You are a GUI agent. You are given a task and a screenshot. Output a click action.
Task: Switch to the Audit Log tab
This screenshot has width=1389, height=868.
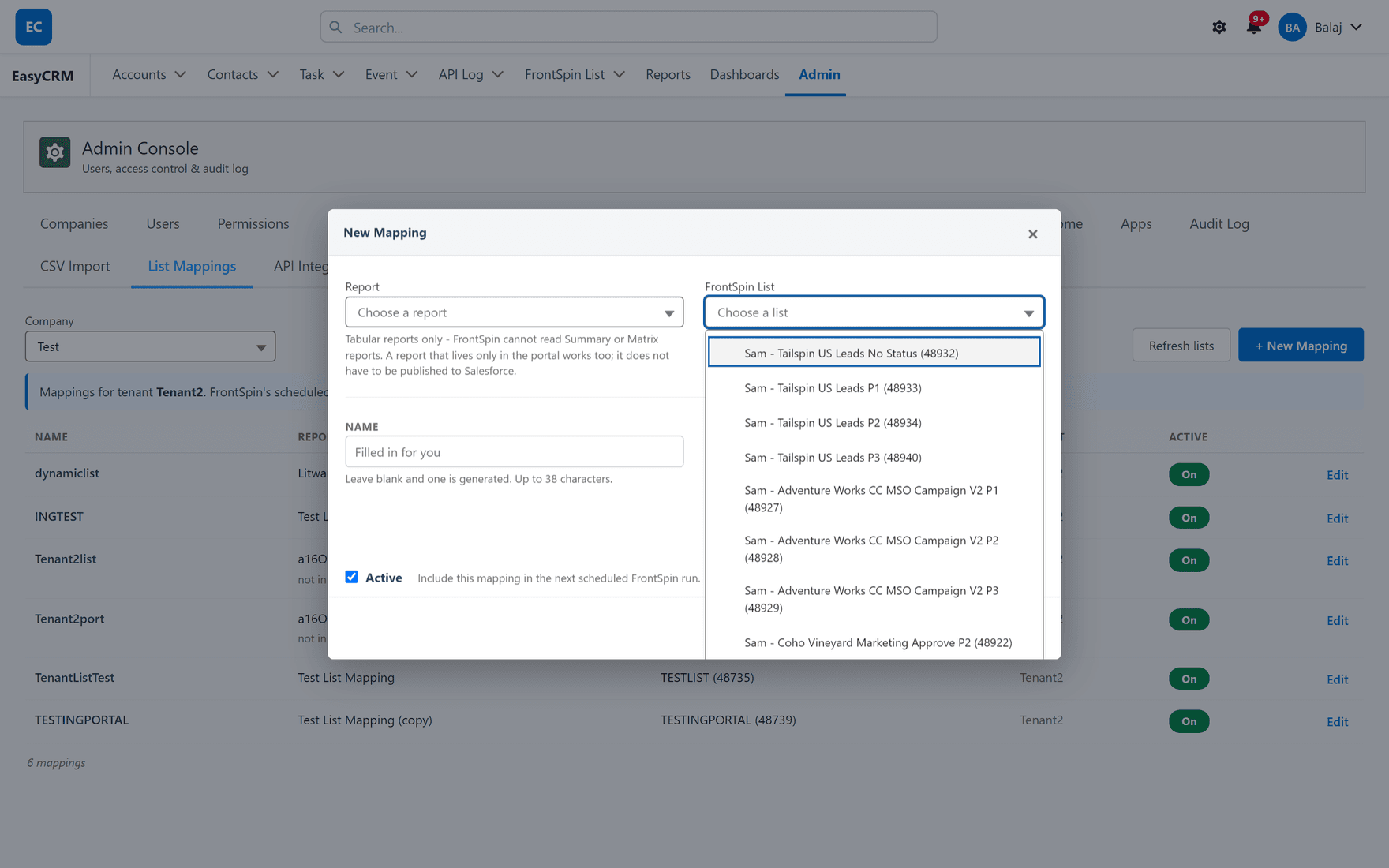point(1219,223)
